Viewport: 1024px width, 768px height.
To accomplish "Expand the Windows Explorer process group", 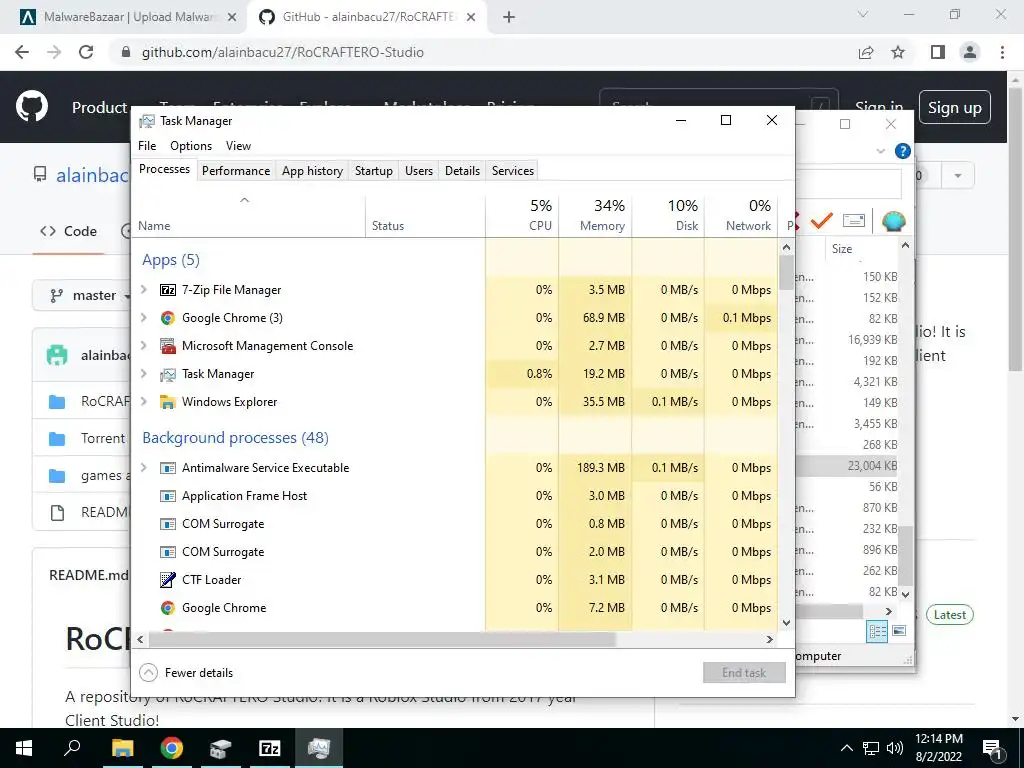I will pyautogui.click(x=144, y=402).
